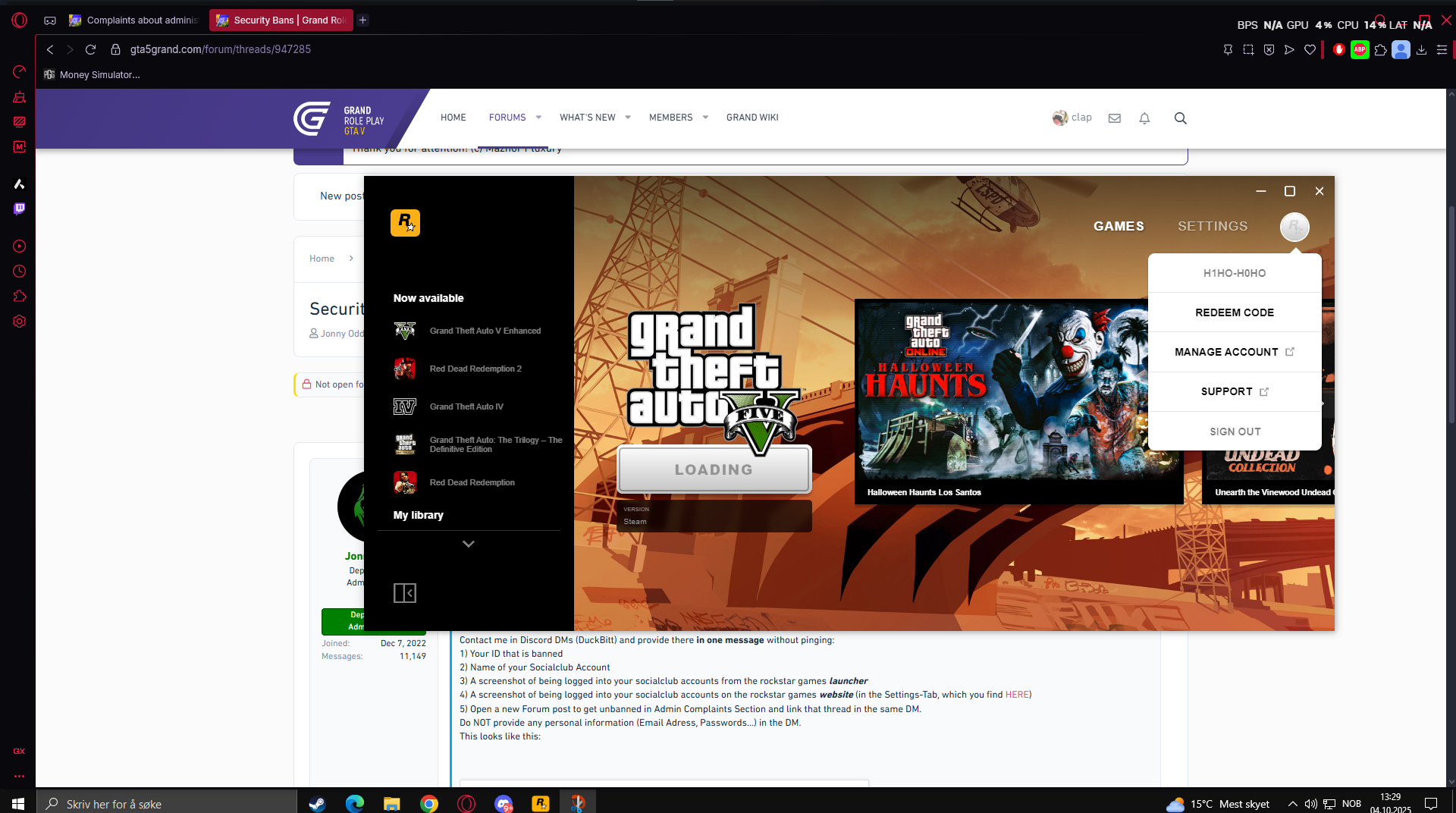Viewport: 1456px width, 813px height.
Task: Open the GRAND WIKI nav link
Action: (752, 118)
